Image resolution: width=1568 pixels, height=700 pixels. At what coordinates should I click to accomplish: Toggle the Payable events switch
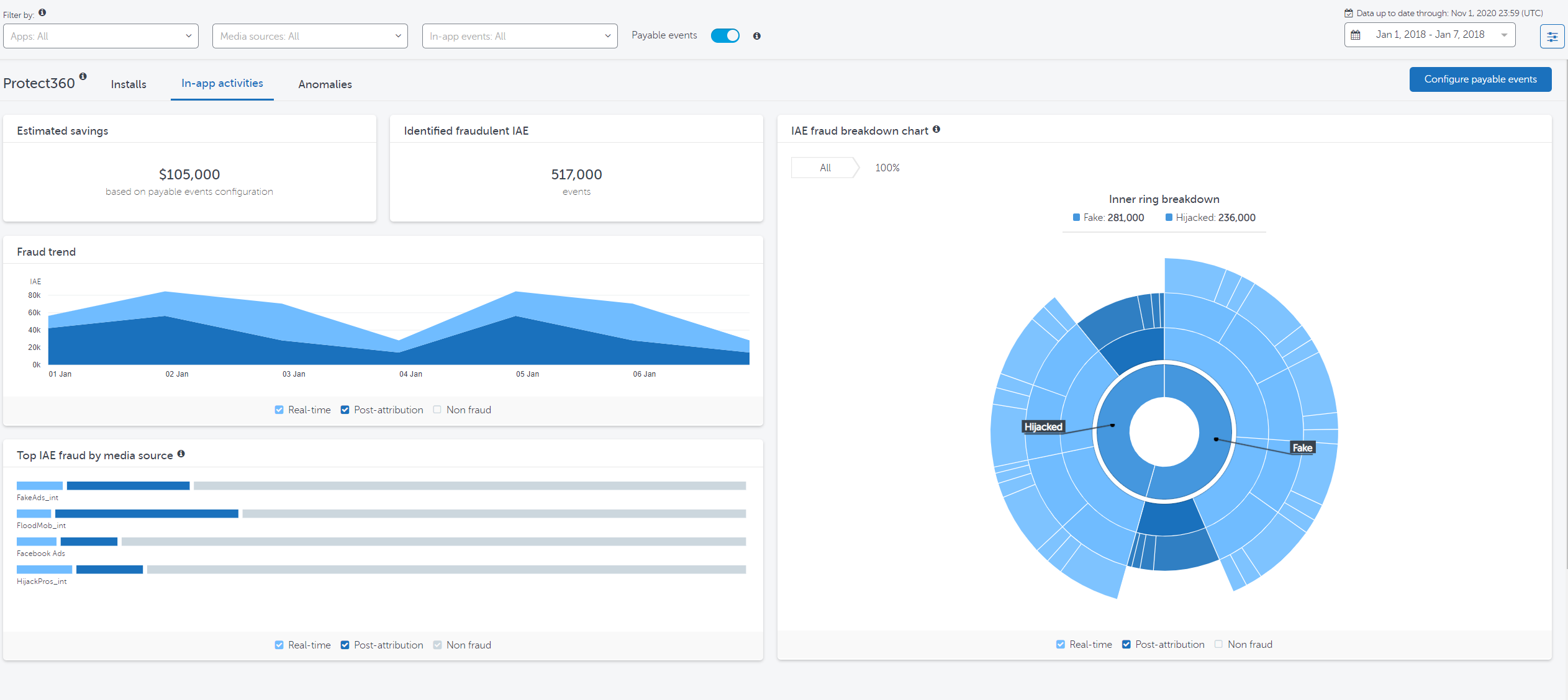(725, 35)
